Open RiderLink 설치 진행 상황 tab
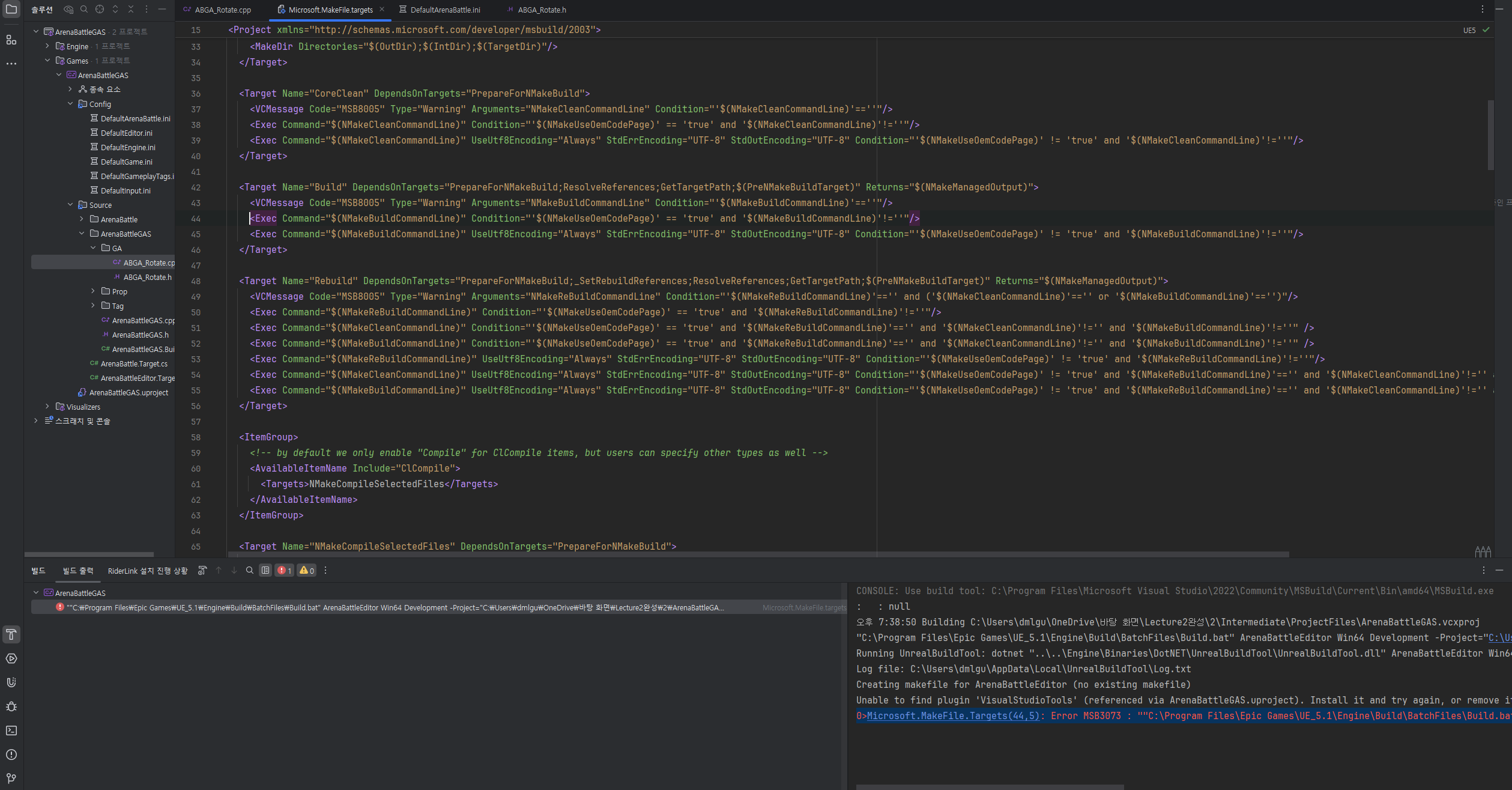Screen dimensions: 1512x790 point(148,571)
